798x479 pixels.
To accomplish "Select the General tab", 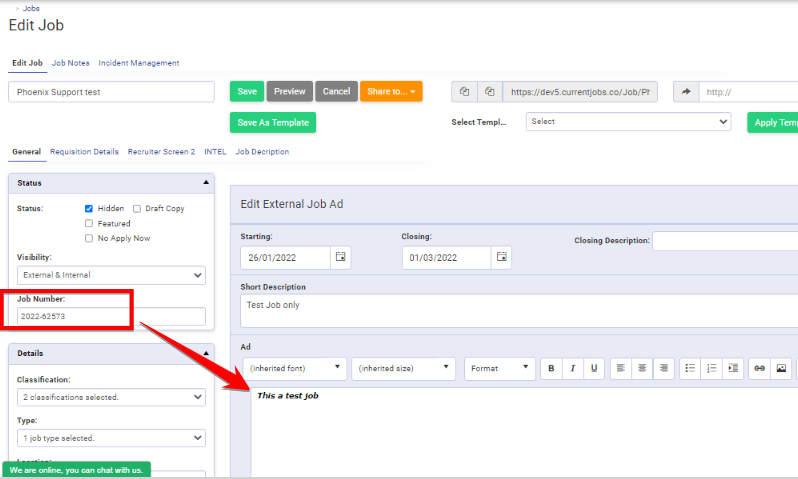I will (x=26, y=152).
